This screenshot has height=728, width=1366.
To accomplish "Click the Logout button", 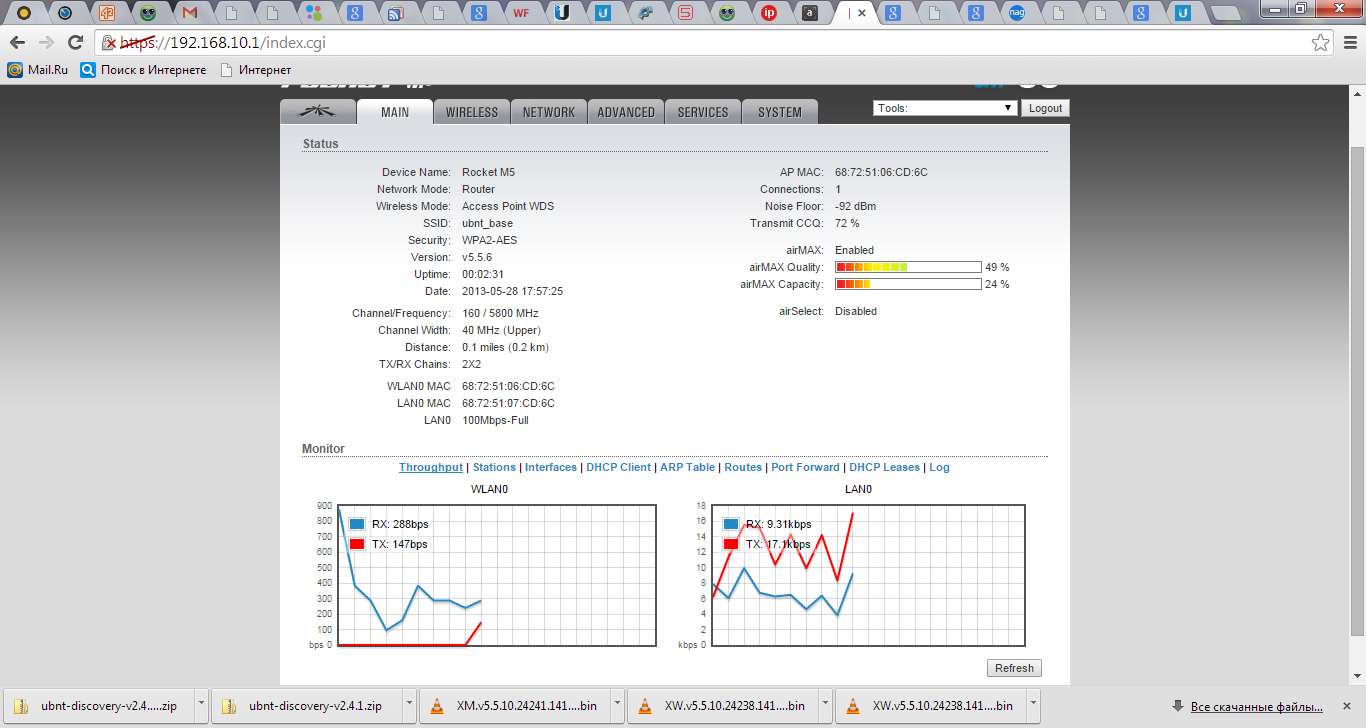I will coord(1045,108).
